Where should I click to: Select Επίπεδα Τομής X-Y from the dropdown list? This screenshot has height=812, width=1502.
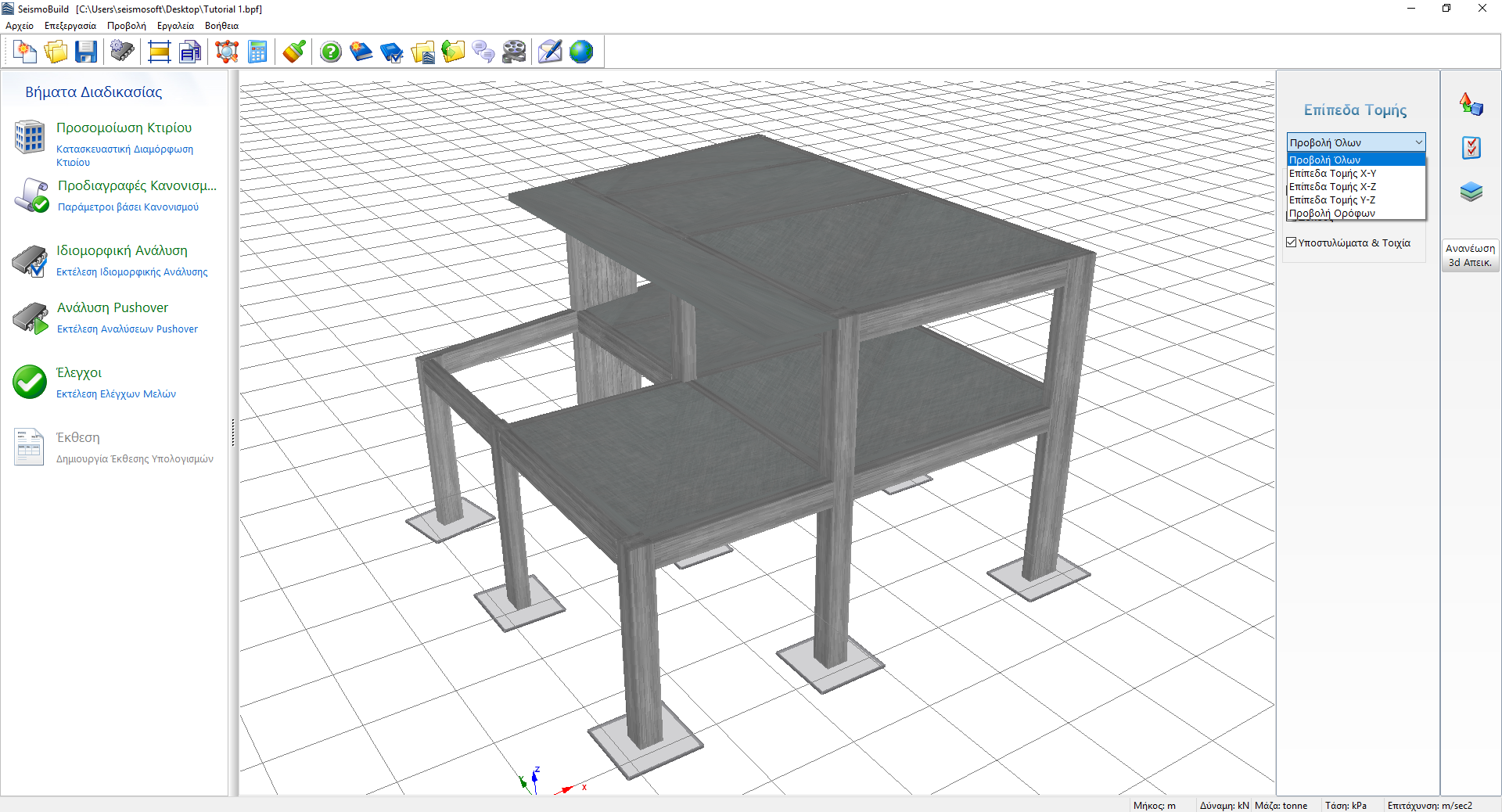[x=1332, y=174]
